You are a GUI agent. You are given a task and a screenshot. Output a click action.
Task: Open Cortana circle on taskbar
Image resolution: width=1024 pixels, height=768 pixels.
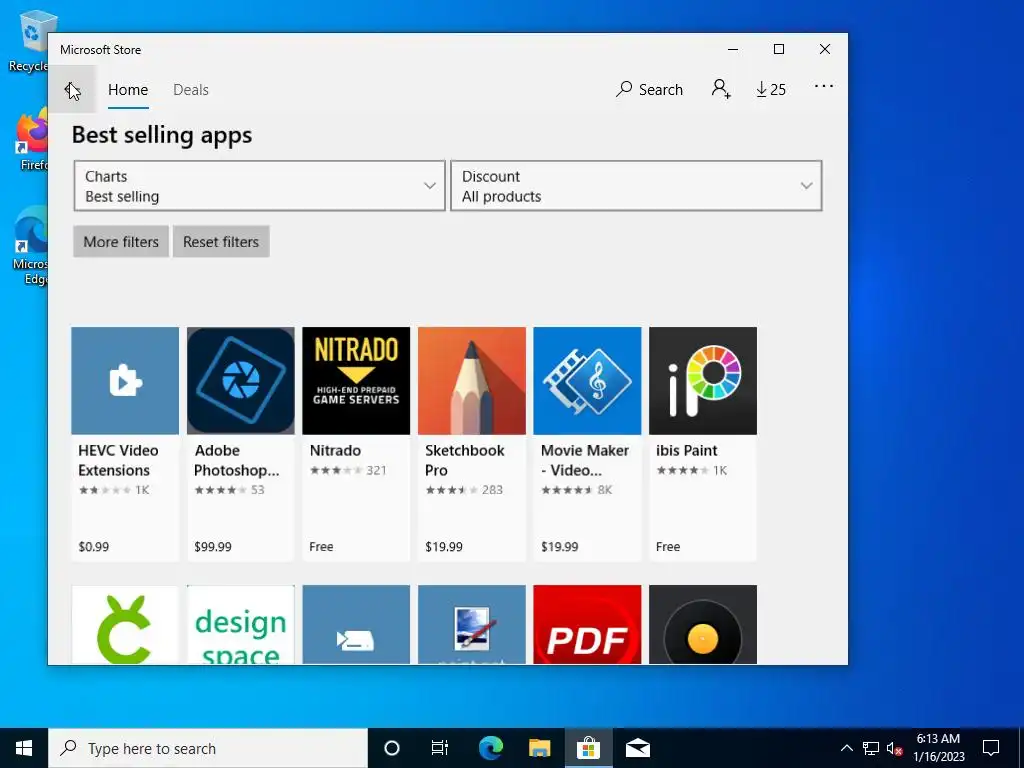click(x=391, y=748)
